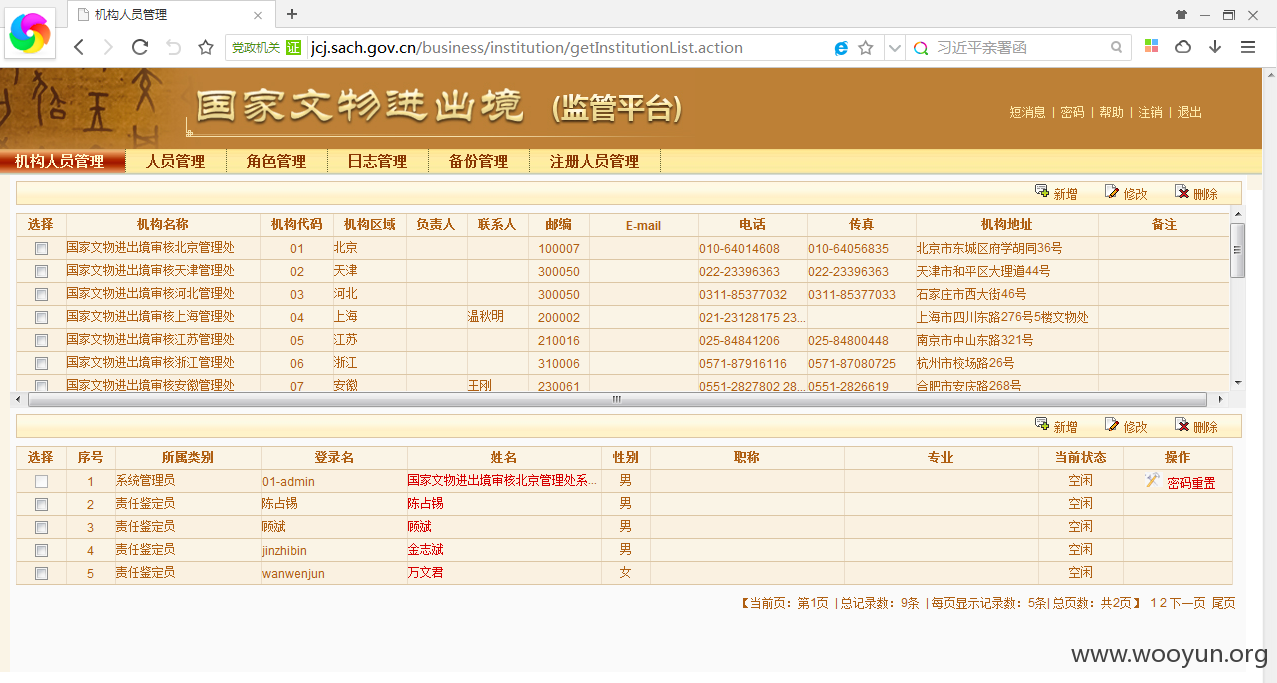
Task: Open downloads with the arrow icon
Action: 1215,47
